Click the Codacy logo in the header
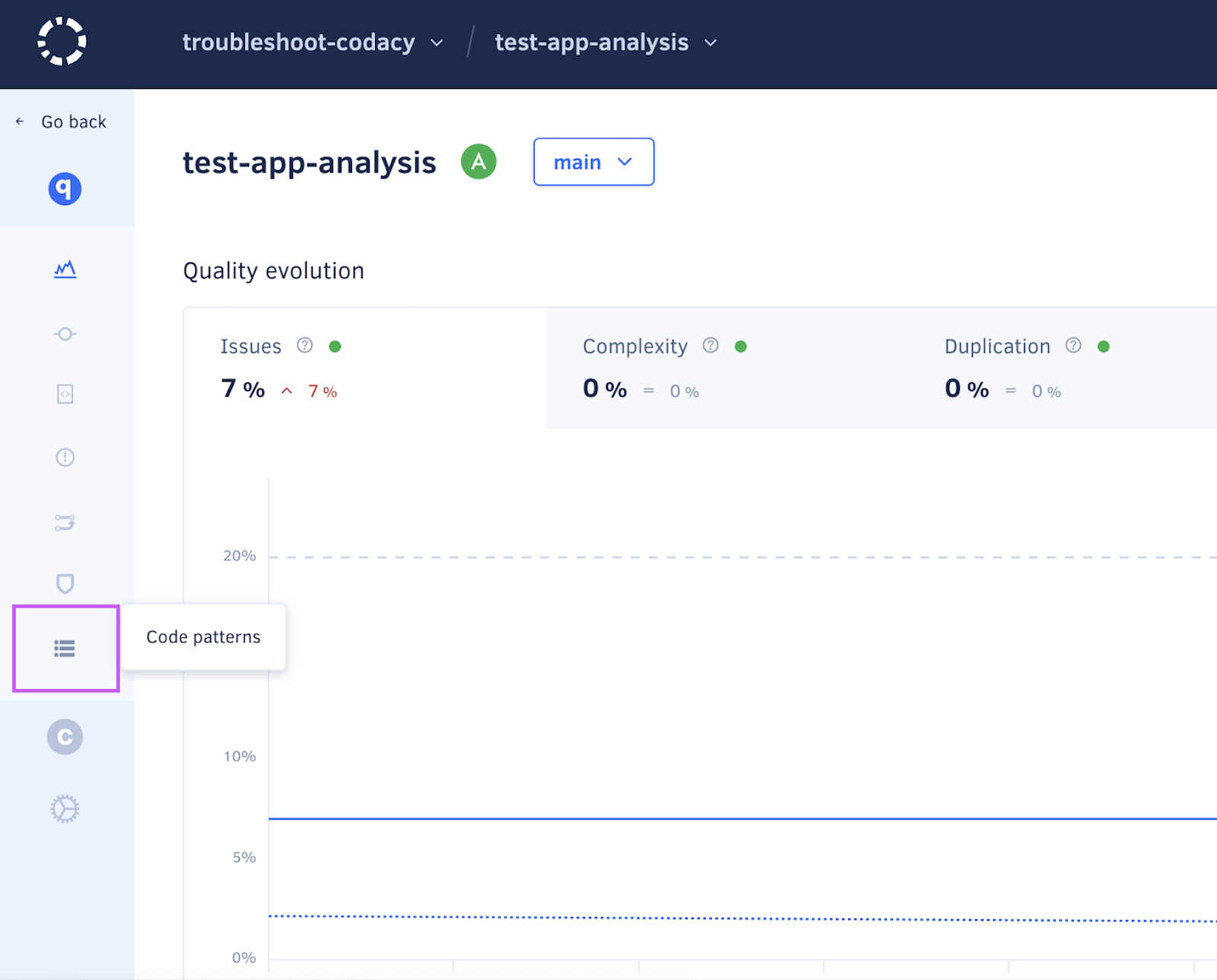1217x980 pixels. (62, 42)
